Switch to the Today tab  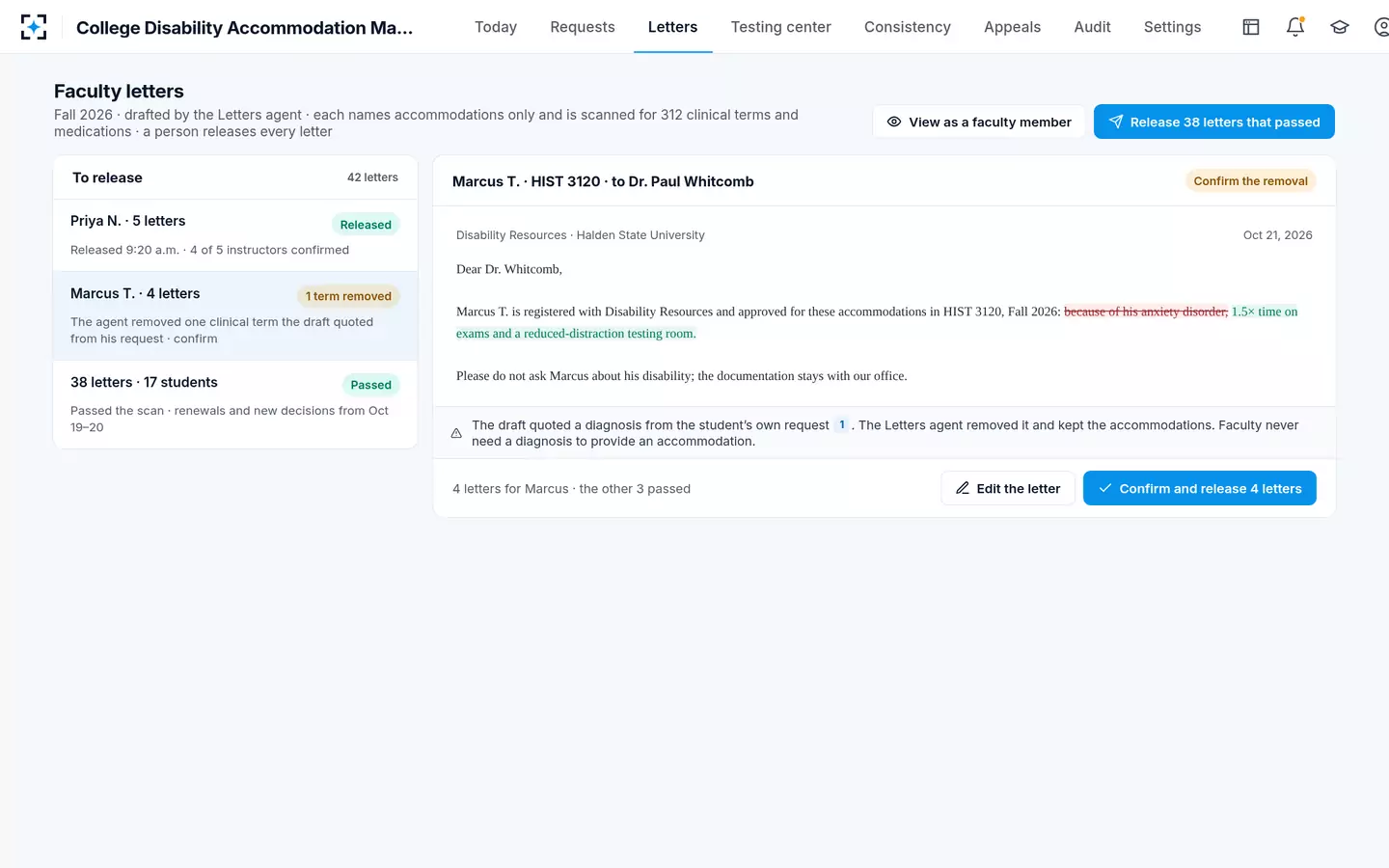point(496,27)
